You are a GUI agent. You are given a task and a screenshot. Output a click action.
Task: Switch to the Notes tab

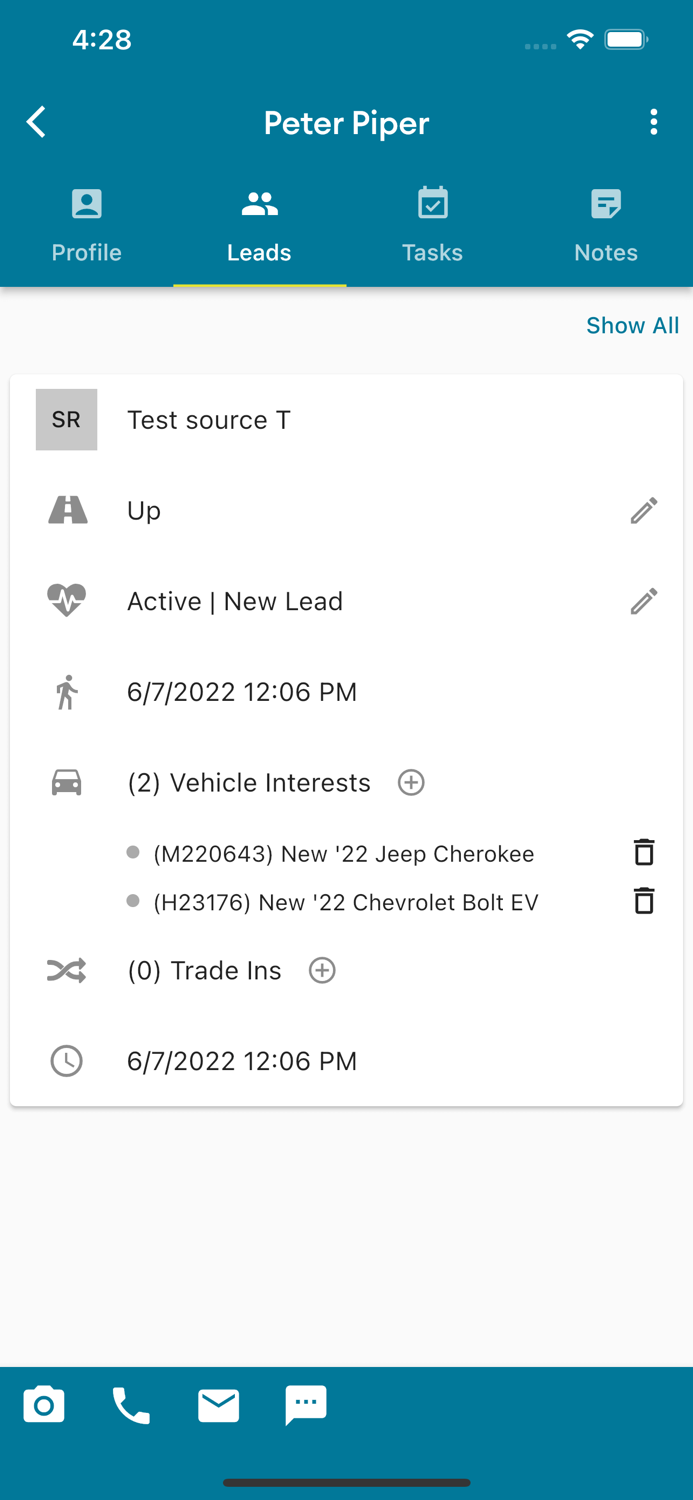(605, 222)
